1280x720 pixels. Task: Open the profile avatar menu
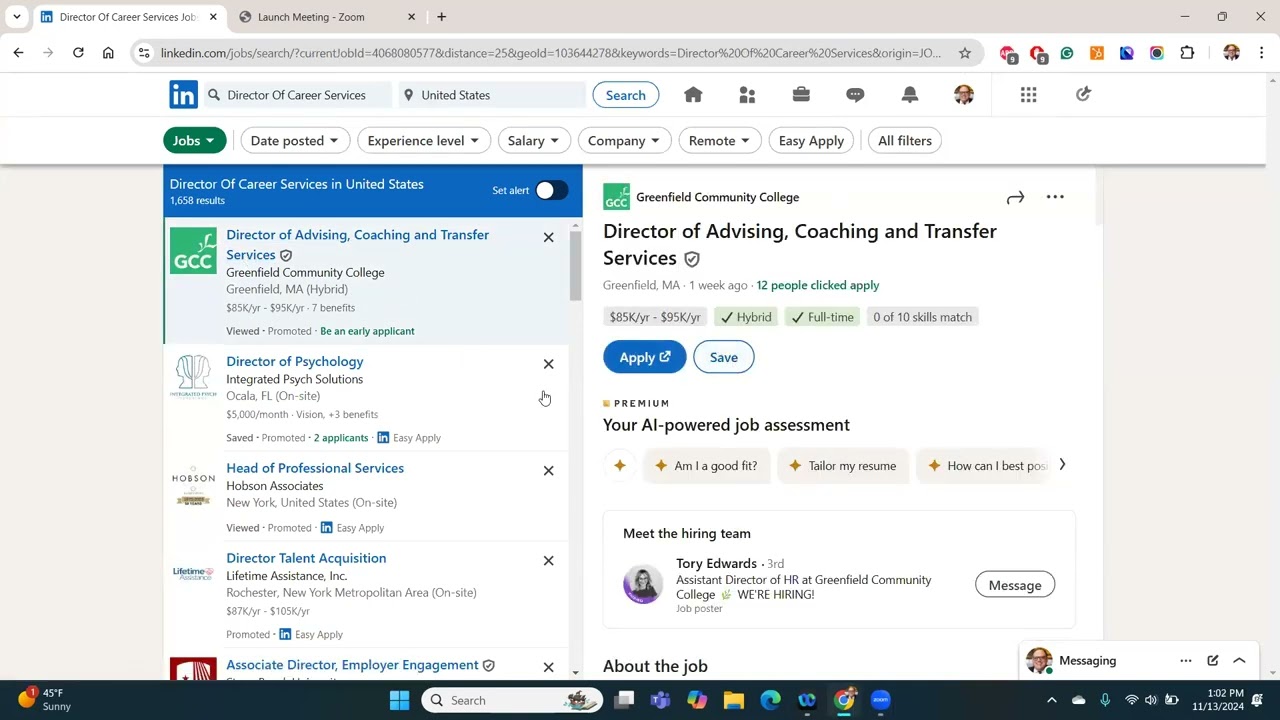point(964,94)
